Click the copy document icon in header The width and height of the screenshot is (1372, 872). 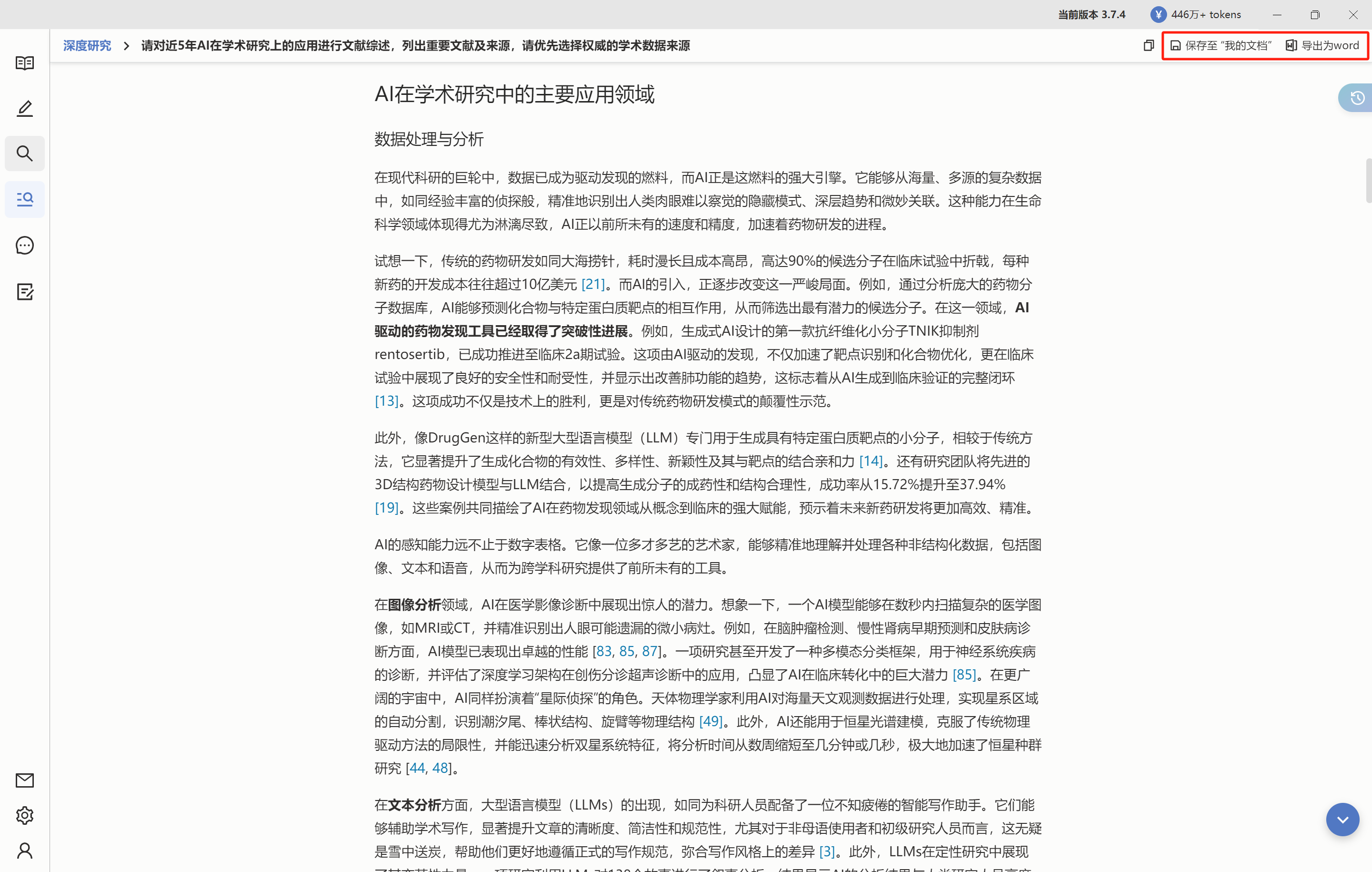(x=1148, y=46)
